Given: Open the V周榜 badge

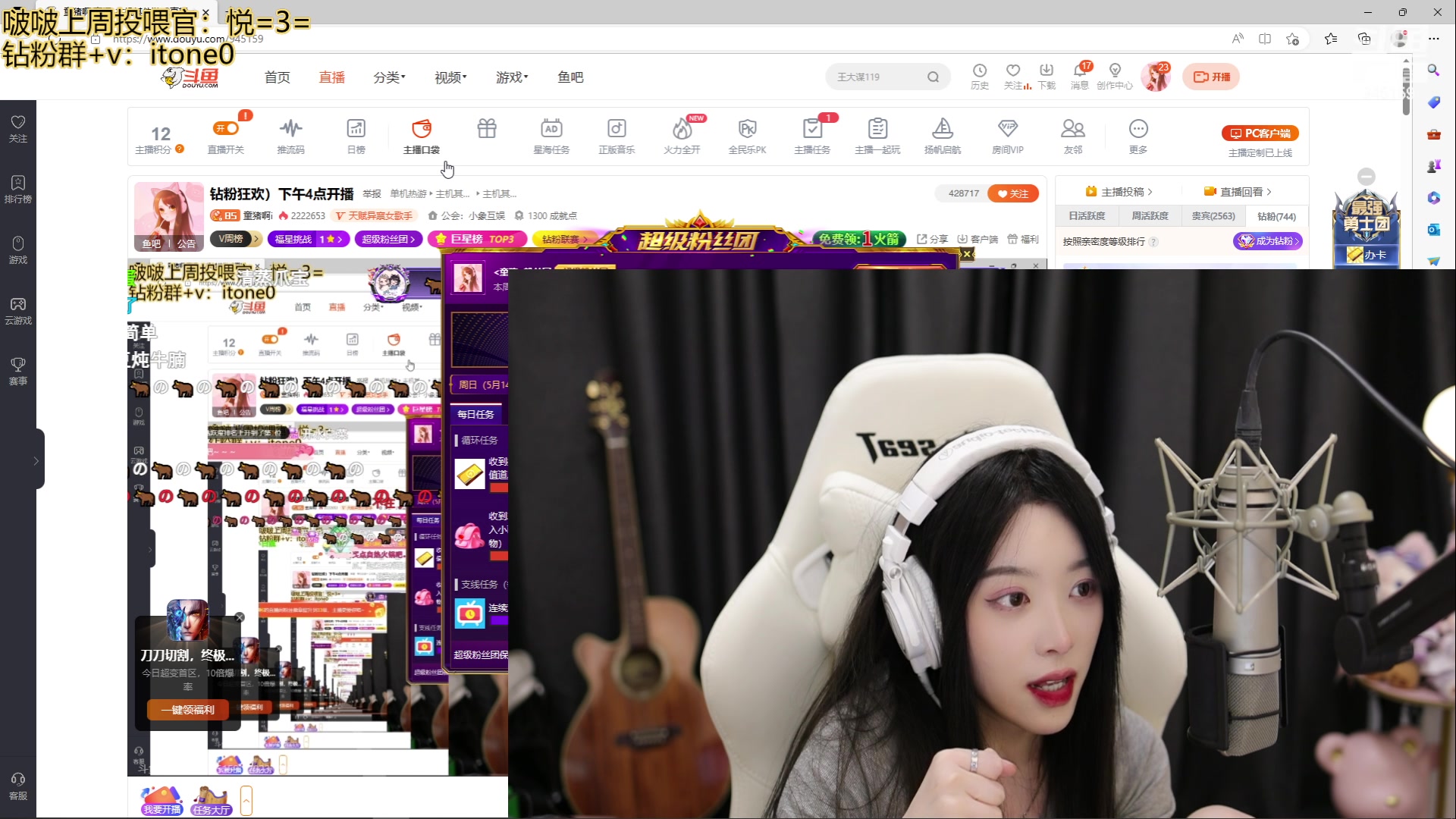Looking at the screenshot, I should pos(235,239).
